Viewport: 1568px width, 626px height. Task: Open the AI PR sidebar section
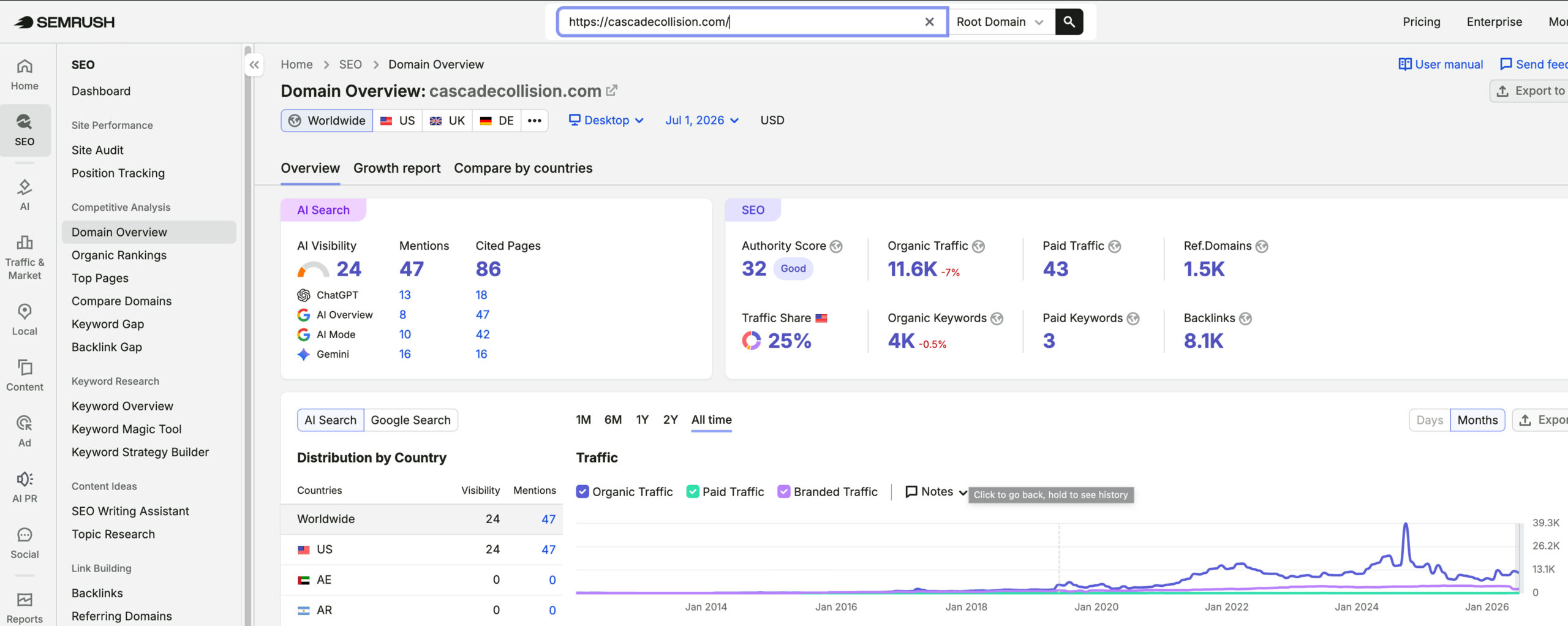[x=24, y=486]
